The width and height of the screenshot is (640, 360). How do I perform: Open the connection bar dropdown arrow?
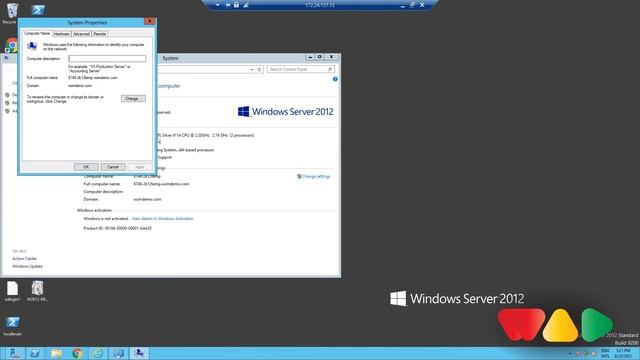tap(218, 5)
